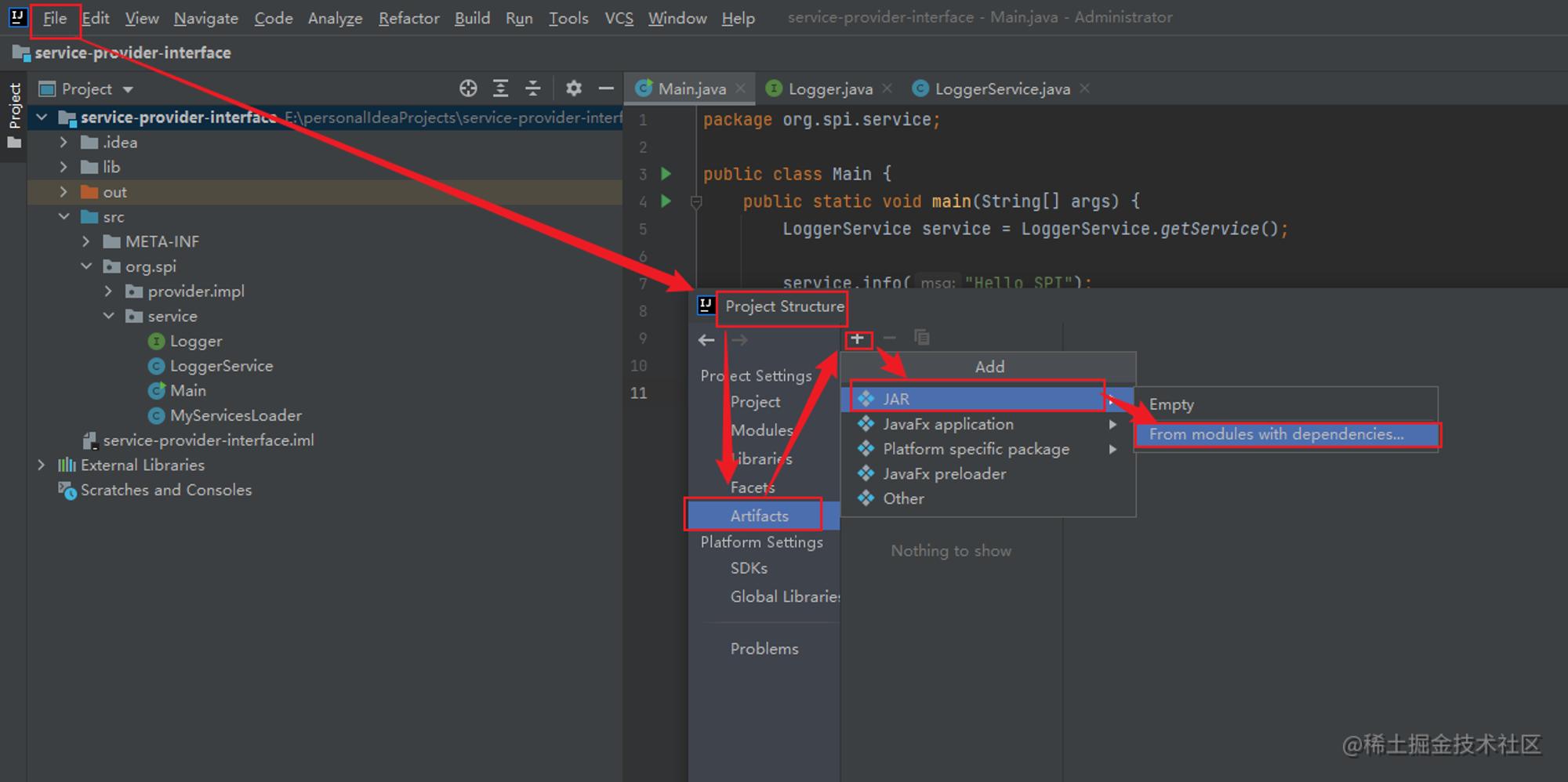Open the Help menu

pos(738,18)
